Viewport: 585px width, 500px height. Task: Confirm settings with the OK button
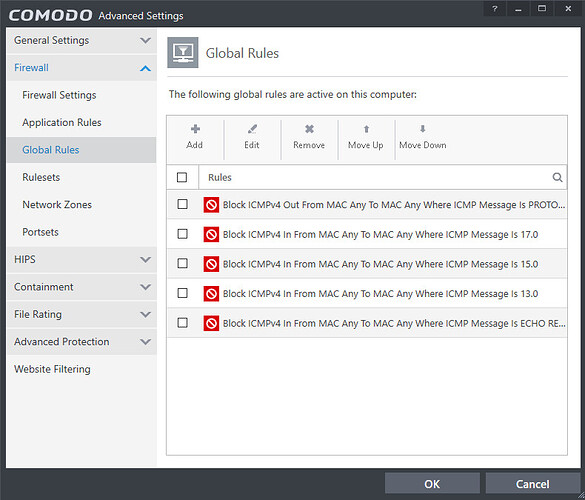pyautogui.click(x=432, y=484)
